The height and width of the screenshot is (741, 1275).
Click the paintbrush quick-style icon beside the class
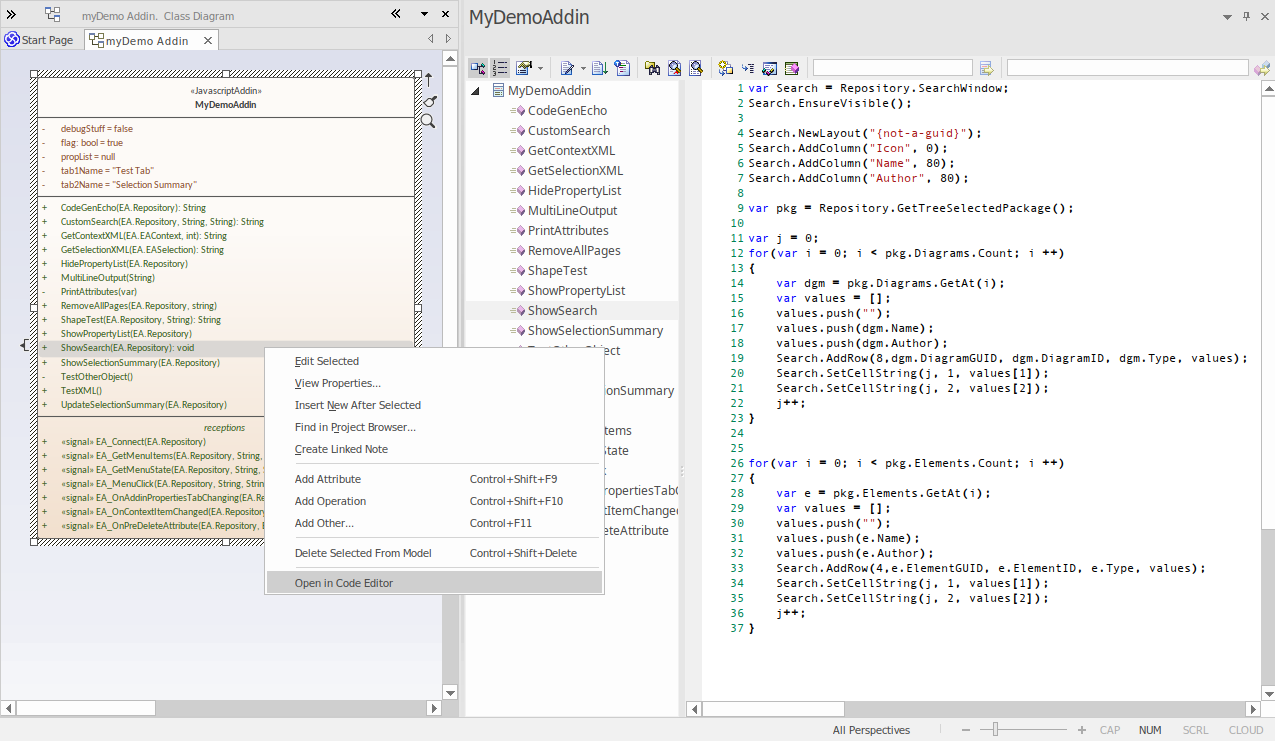click(x=429, y=100)
